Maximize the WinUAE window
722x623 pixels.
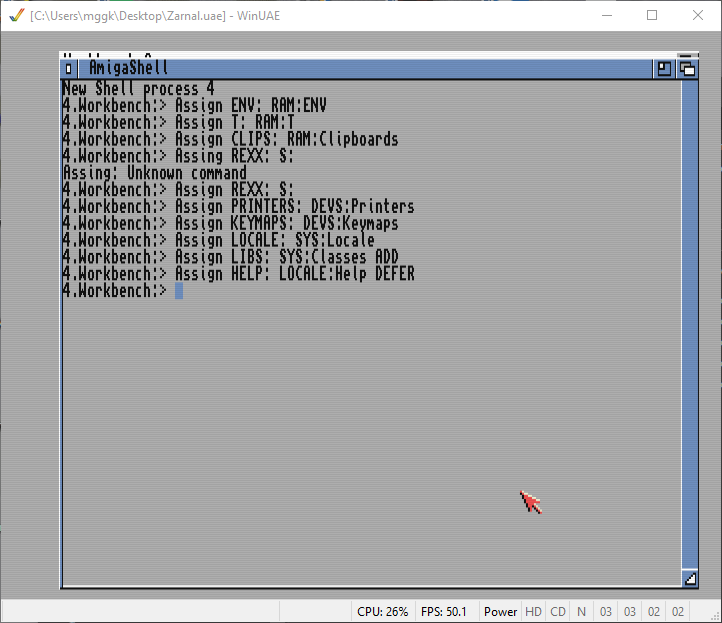coord(652,16)
